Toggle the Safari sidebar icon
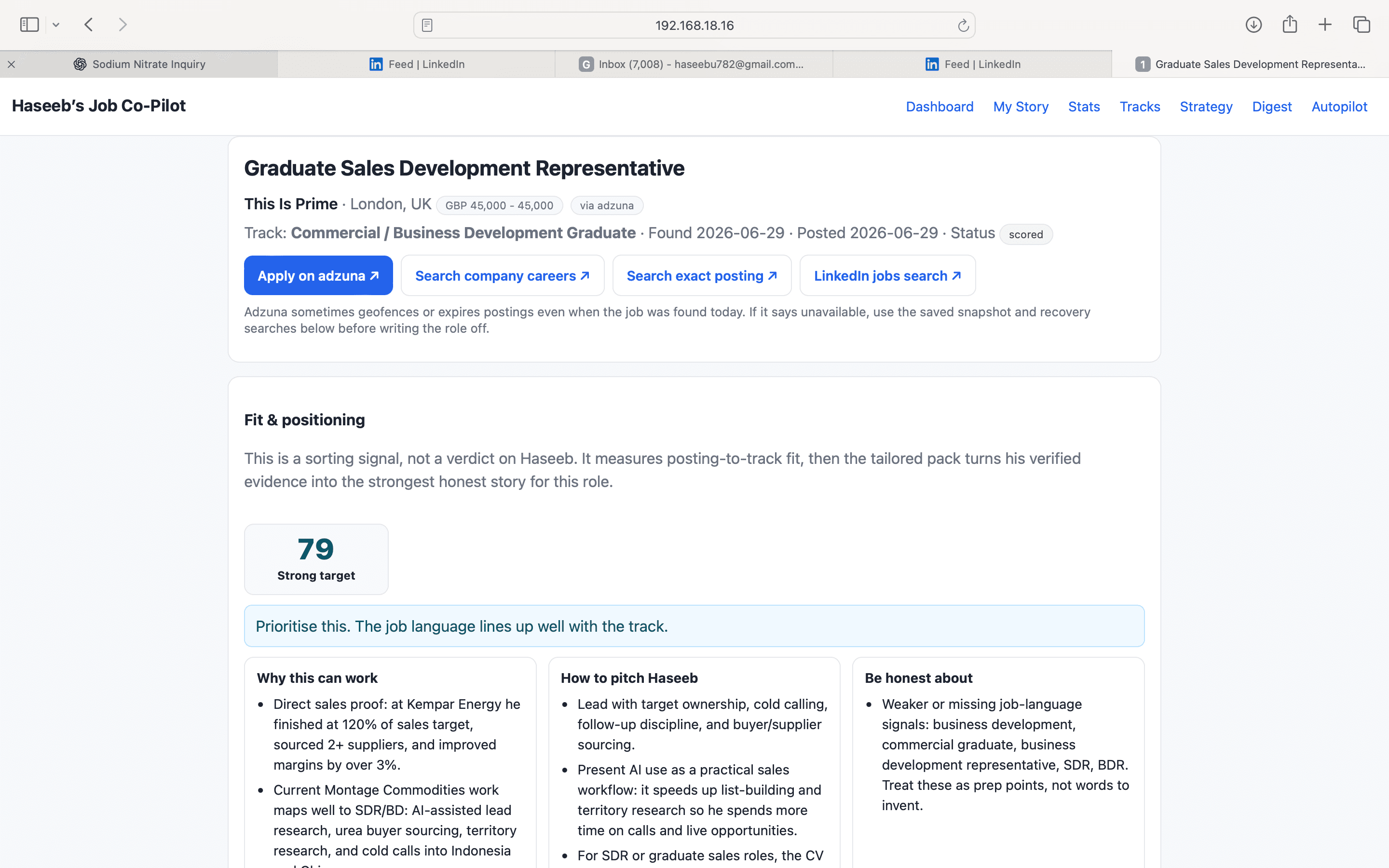This screenshot has height=868, width=1389. click(29, 25)
